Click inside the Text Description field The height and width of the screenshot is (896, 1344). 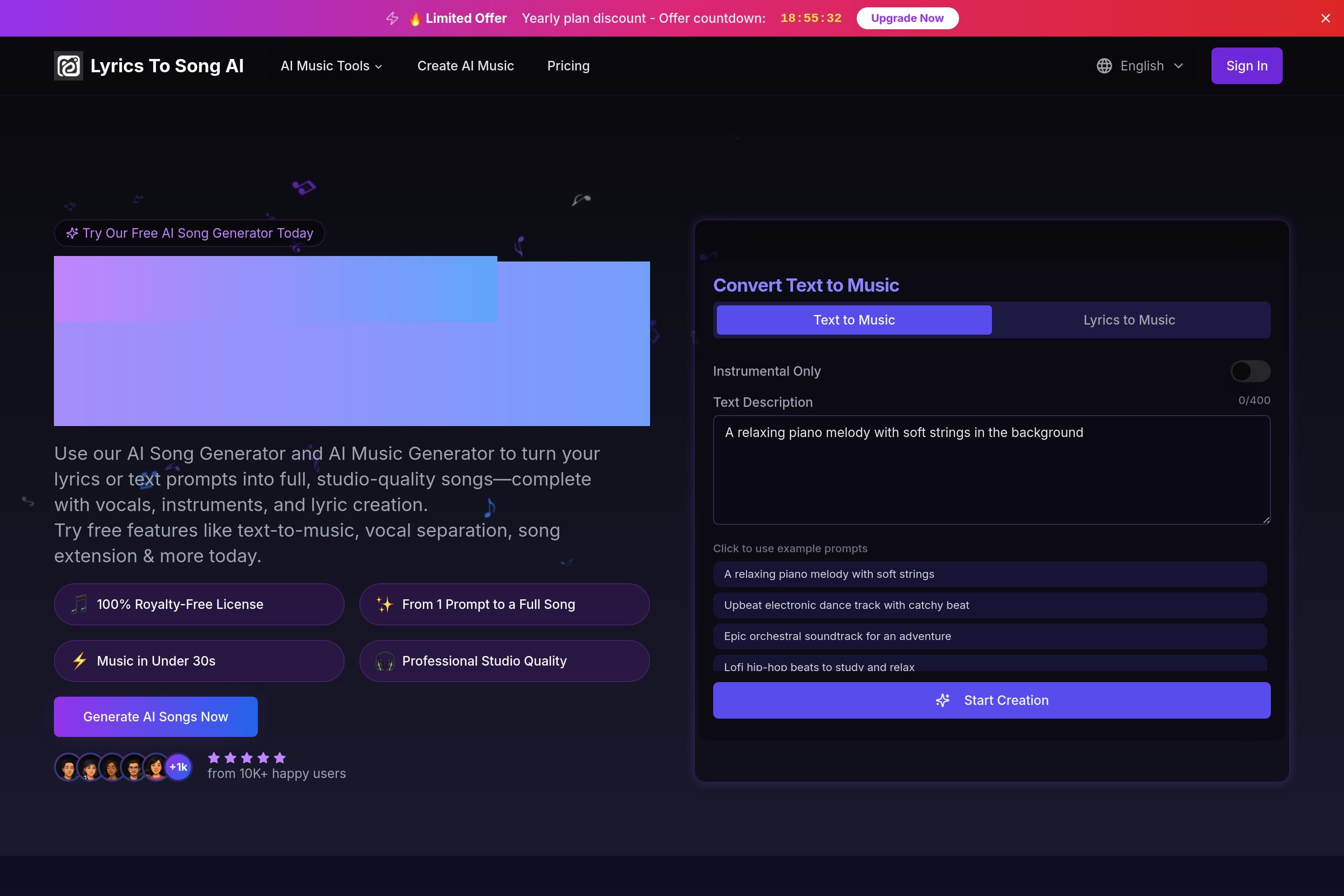click(x=991, y=470)
